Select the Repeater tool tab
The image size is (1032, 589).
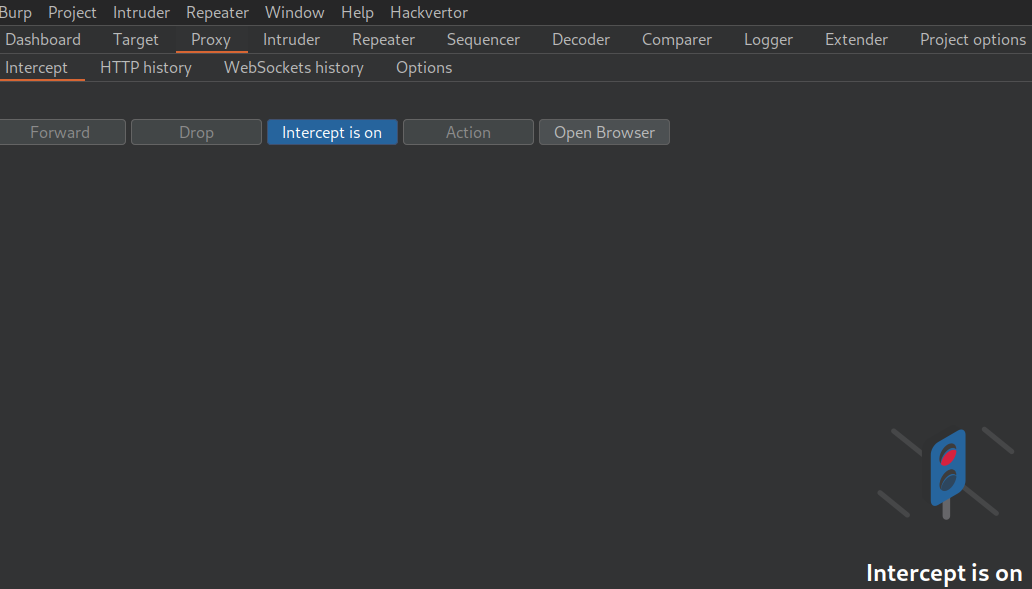click(x=383, y=39)
